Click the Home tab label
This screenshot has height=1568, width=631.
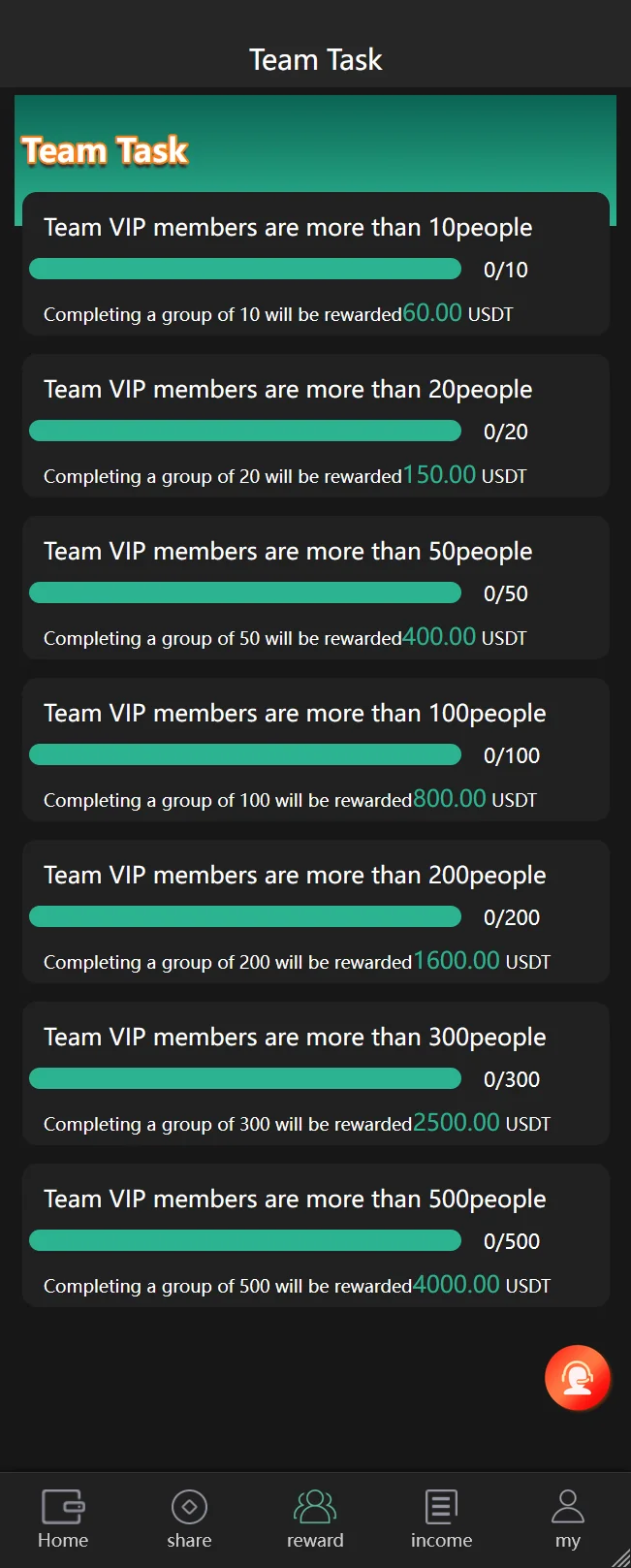click(x=63, y=1540)
